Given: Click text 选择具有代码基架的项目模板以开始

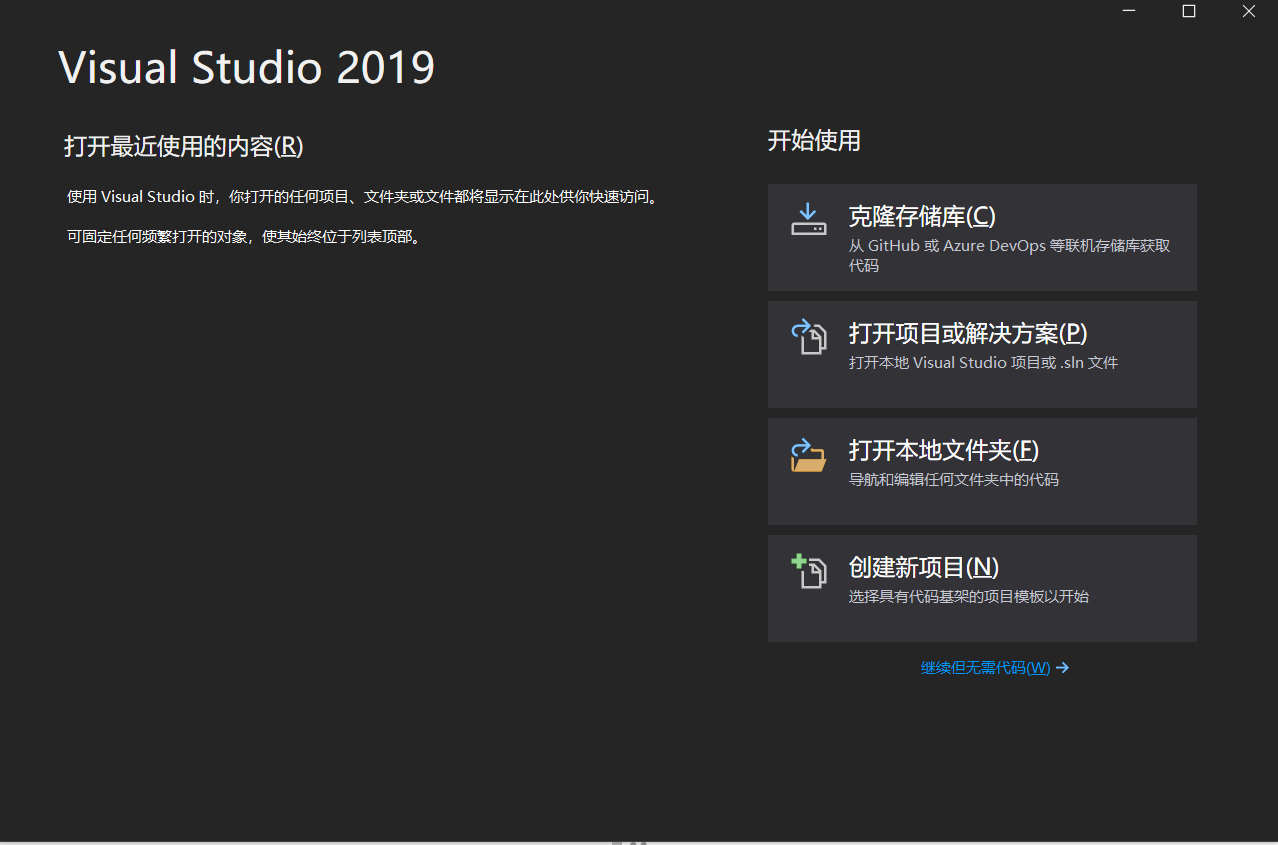Looking at the screenshot, I should click(x=968, y=596).
